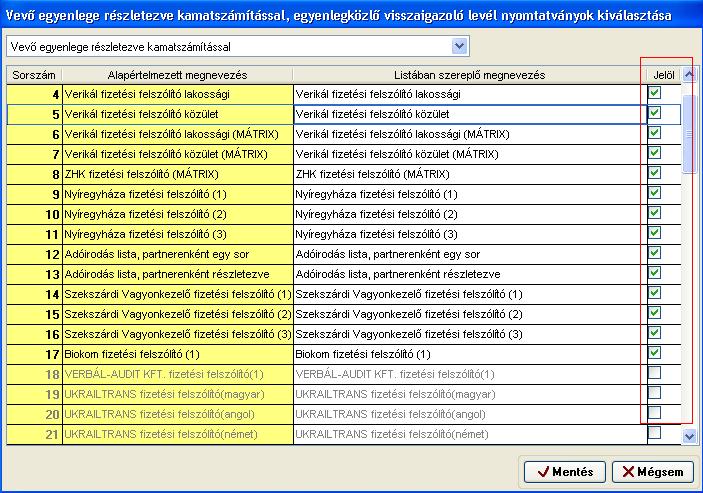The height and width of the screenshot is (493, 703).
Task: Toggle checkbox for Szekszárdi Vagyonkezelő felszólító (1)
Action: [655, 293]
